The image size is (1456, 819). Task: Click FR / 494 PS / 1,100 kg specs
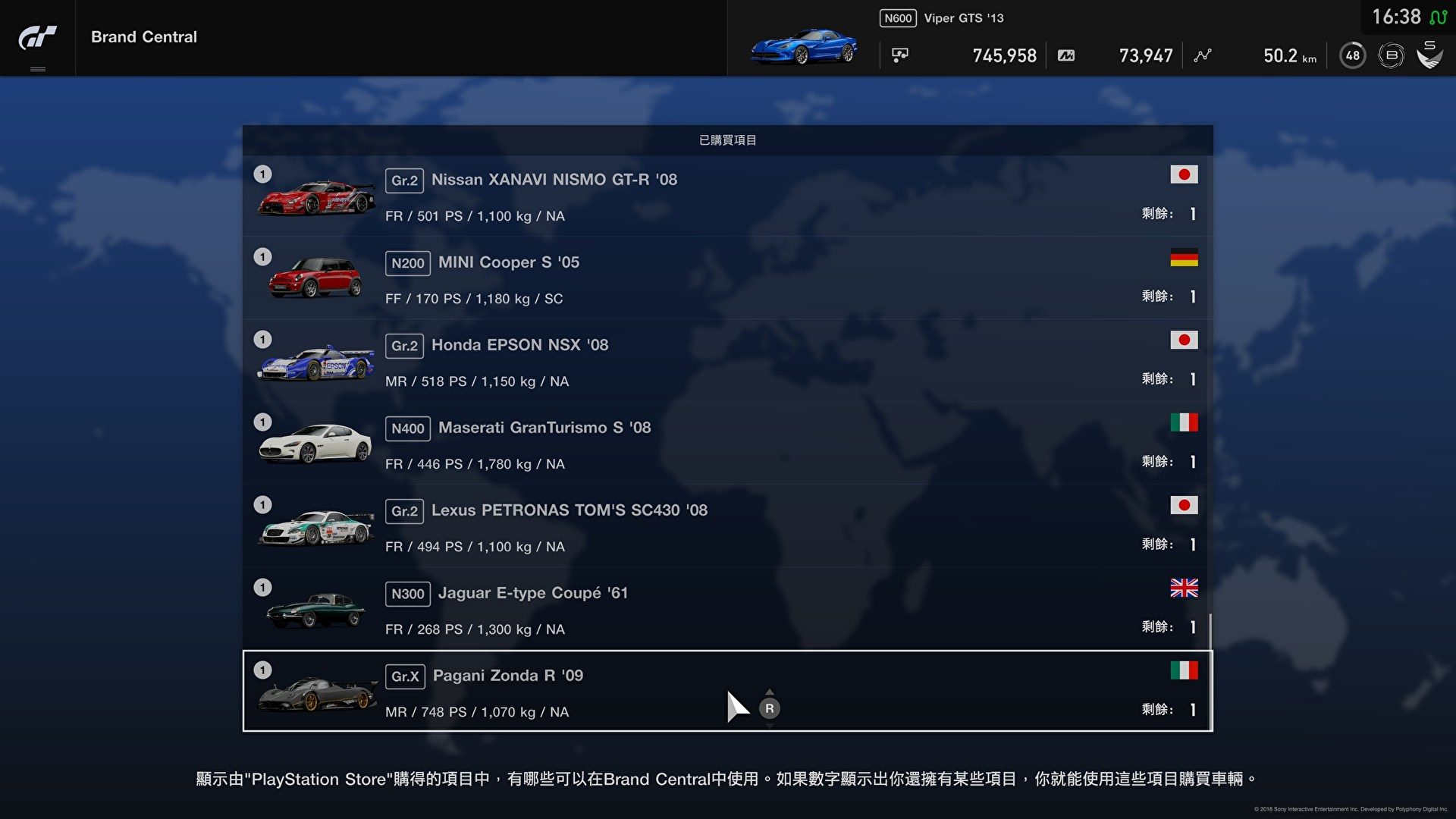click(x=475, y=547)
